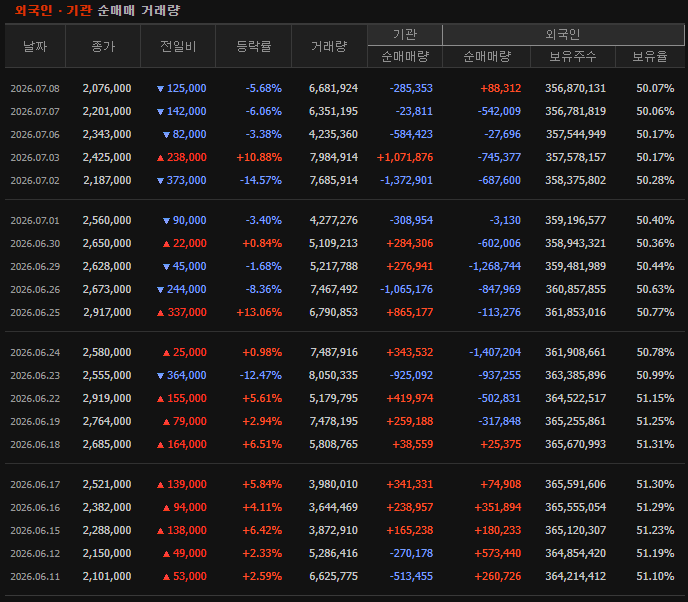Click institution net value +1,071,876
The image size is (688, 602).
(x=405, y=157)
